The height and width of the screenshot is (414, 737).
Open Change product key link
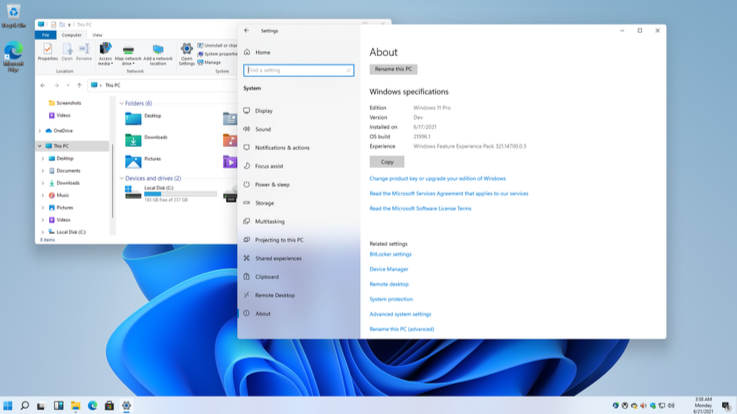437,179
